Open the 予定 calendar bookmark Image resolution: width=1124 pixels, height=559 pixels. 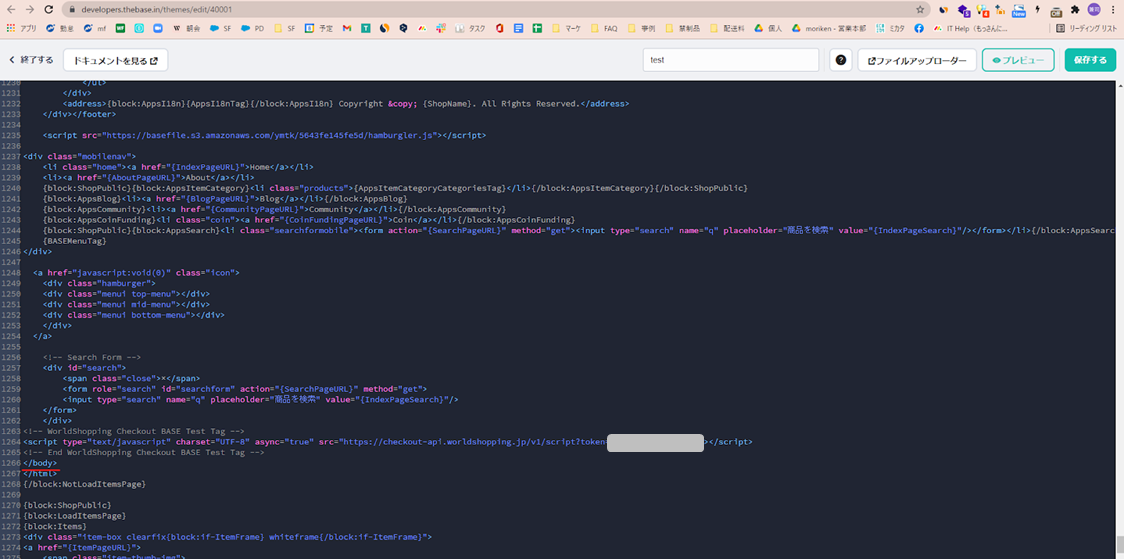pos(319,29)
